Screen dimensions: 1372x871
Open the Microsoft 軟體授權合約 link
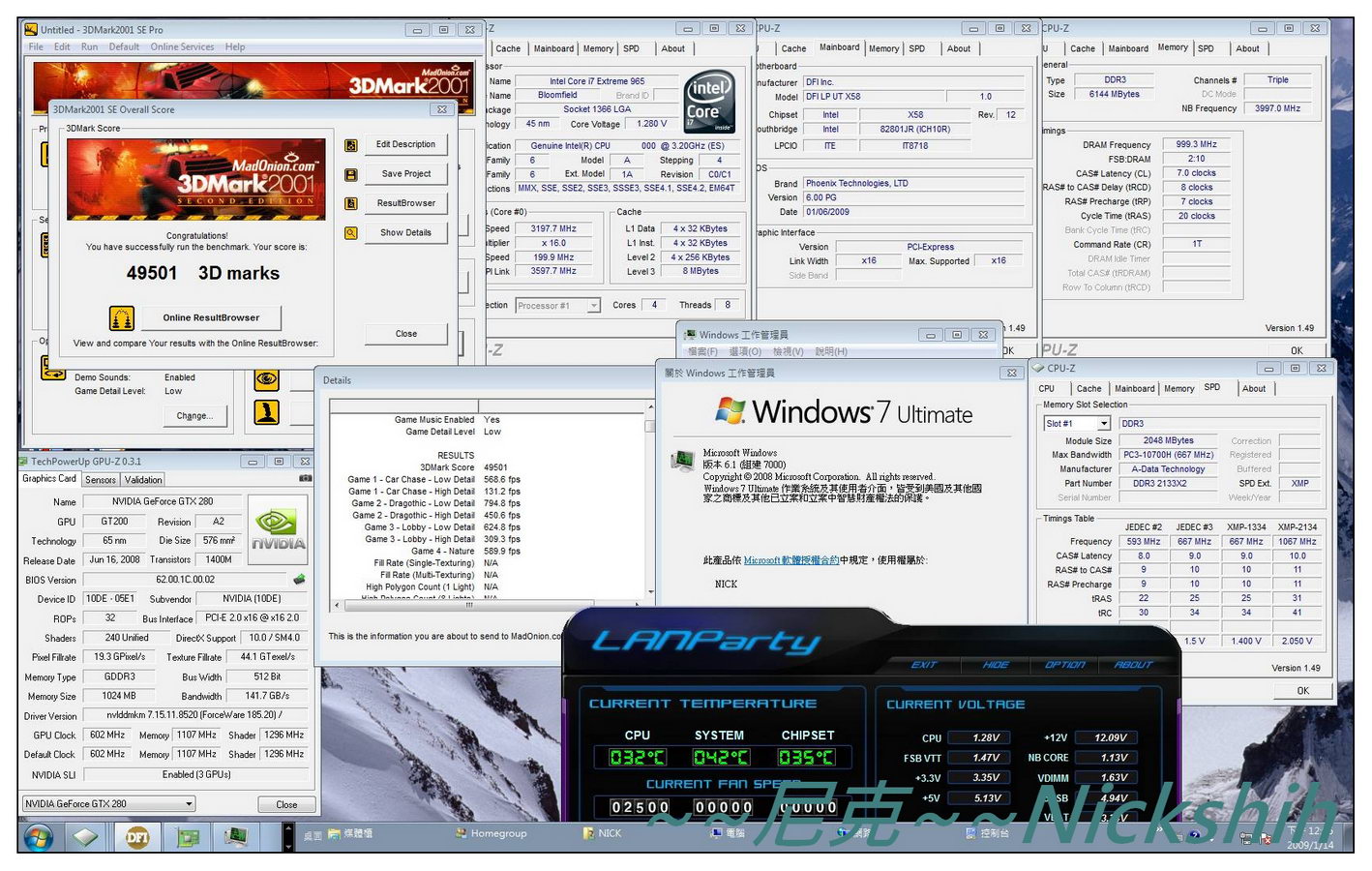(791, 560)
